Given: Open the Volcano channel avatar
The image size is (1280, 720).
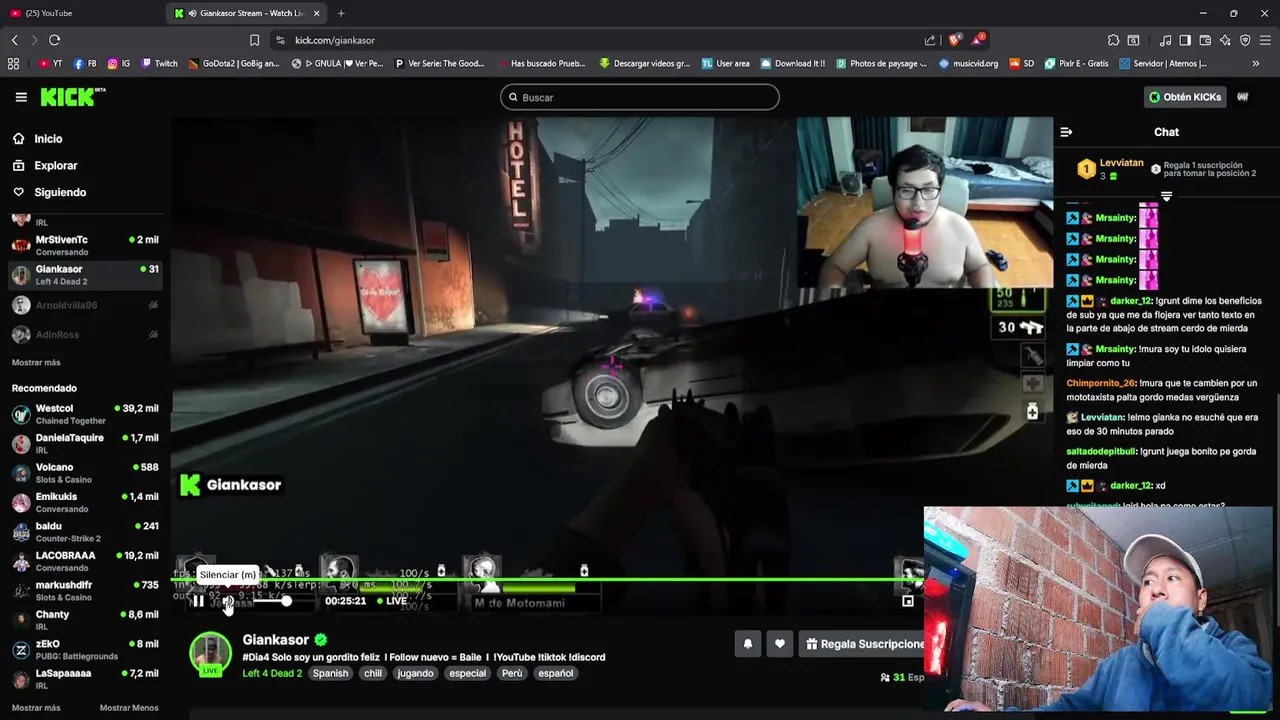Looking at the screenshot, I should coord(21,473).
